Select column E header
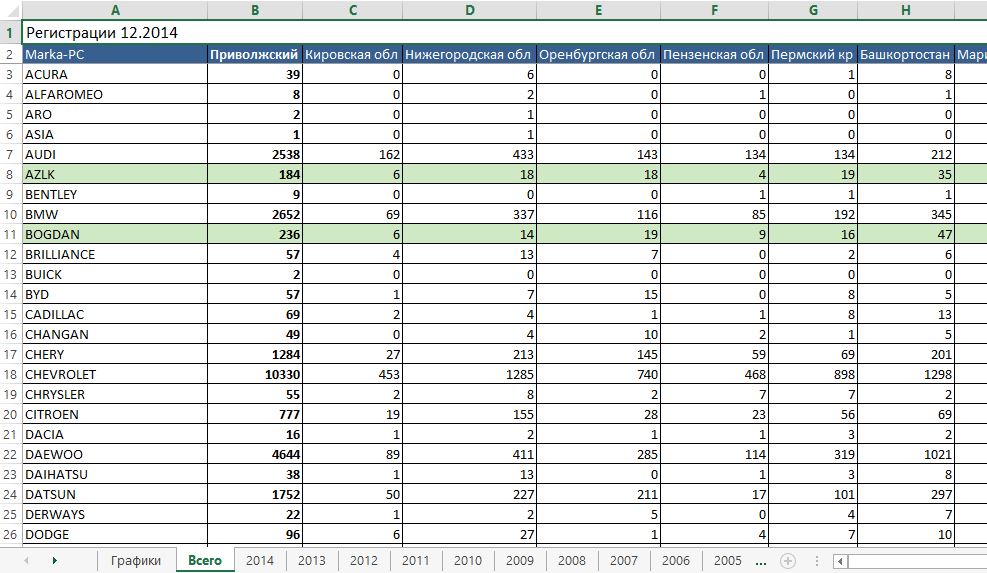The height and width of the screenshot is (573, 987). pos(598,10)
